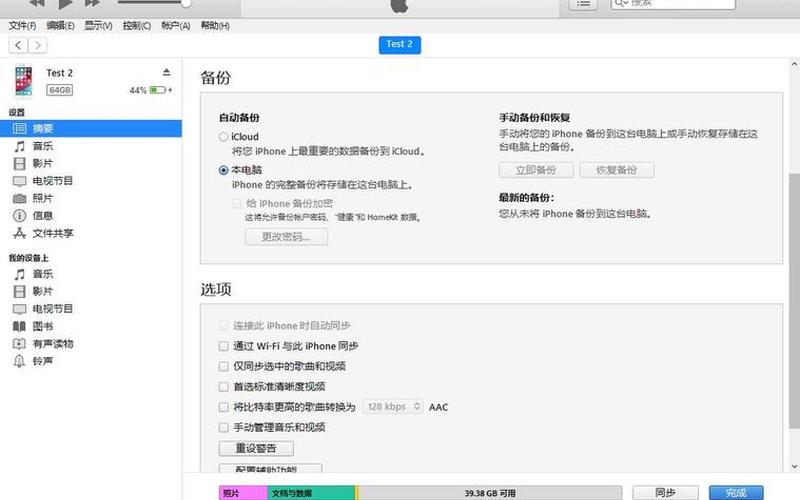Go back with the left arrow button
This screenshot has width=800, height=500.
click(18, 45)
